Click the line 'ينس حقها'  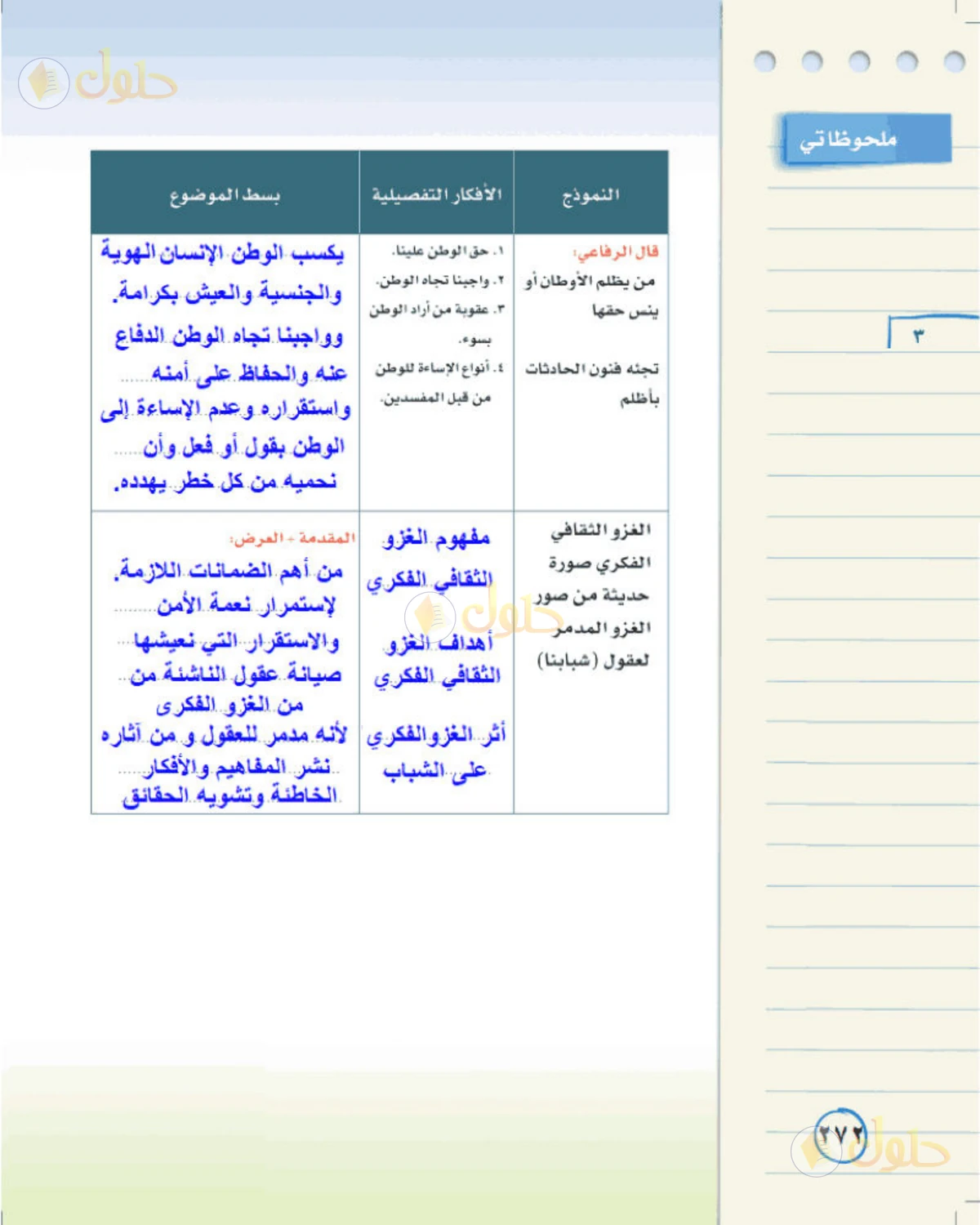tap(625, 311)
